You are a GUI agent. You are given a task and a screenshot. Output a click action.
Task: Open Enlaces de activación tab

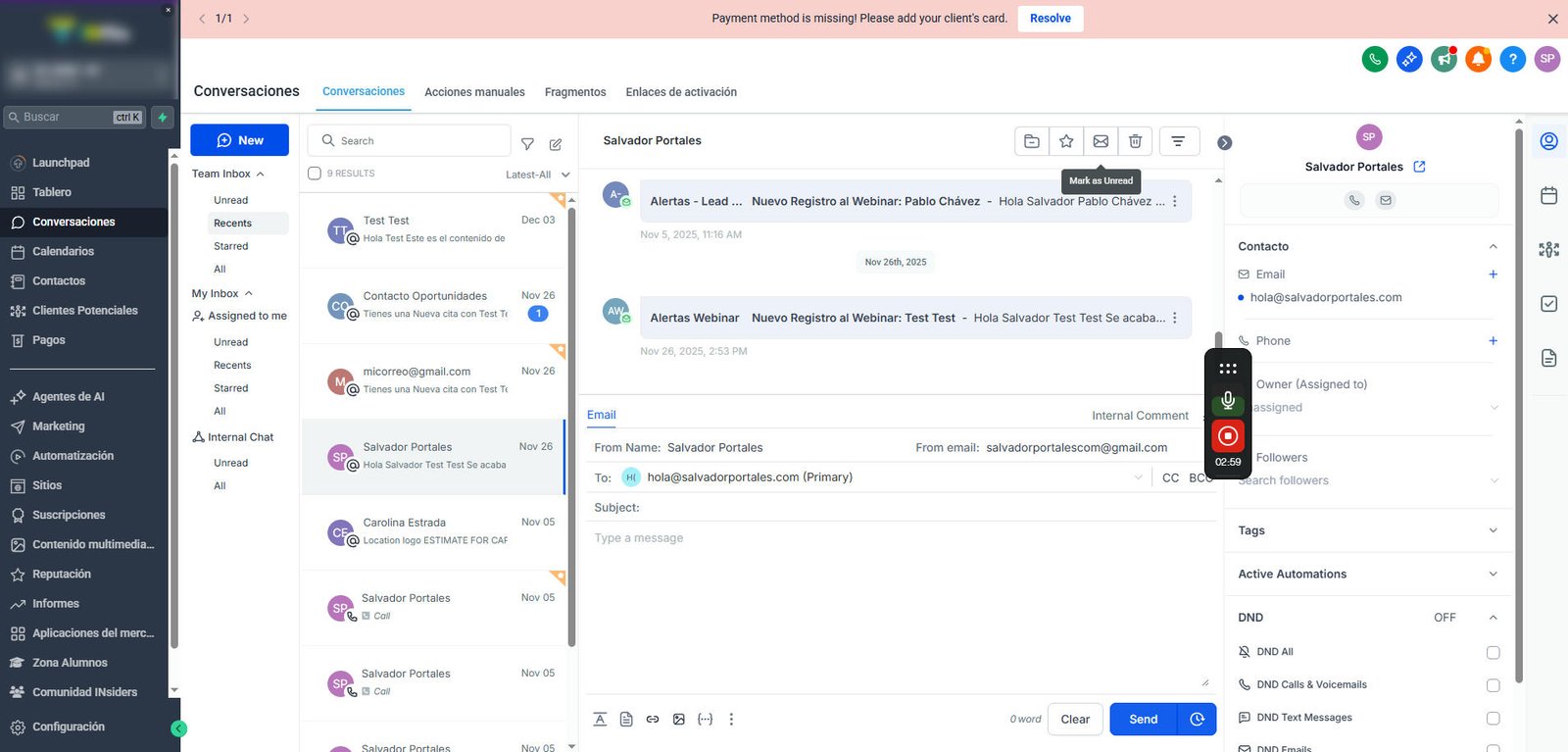[681, 92]
